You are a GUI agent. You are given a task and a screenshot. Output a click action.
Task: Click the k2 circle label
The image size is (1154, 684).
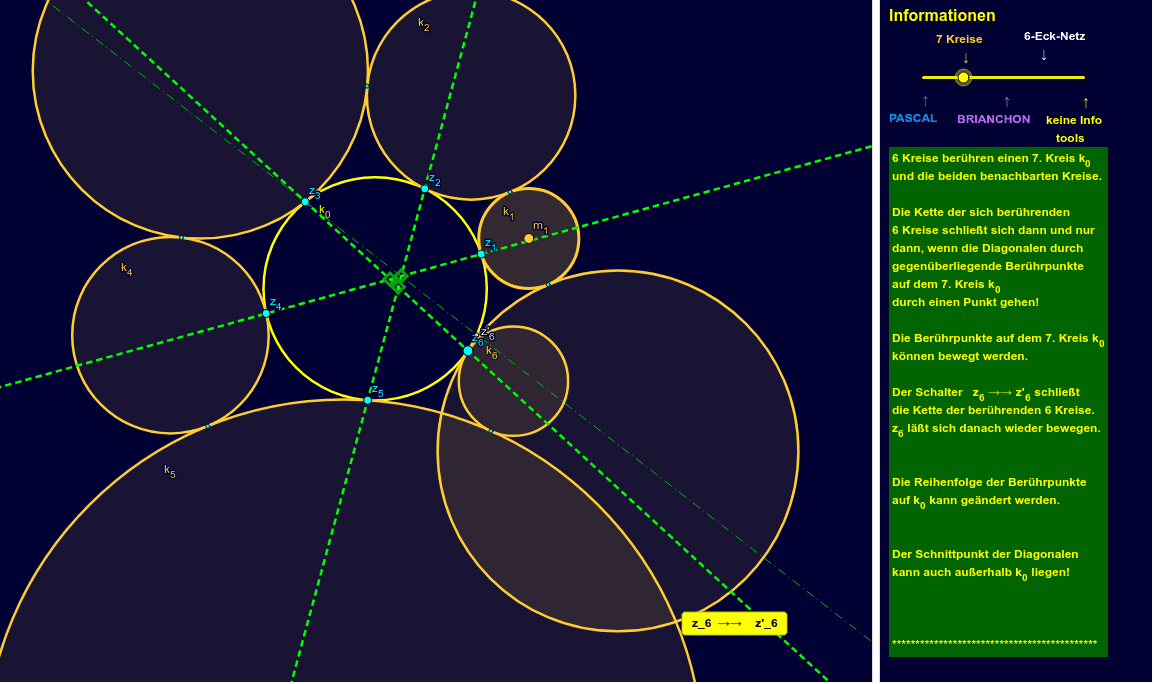423,24
